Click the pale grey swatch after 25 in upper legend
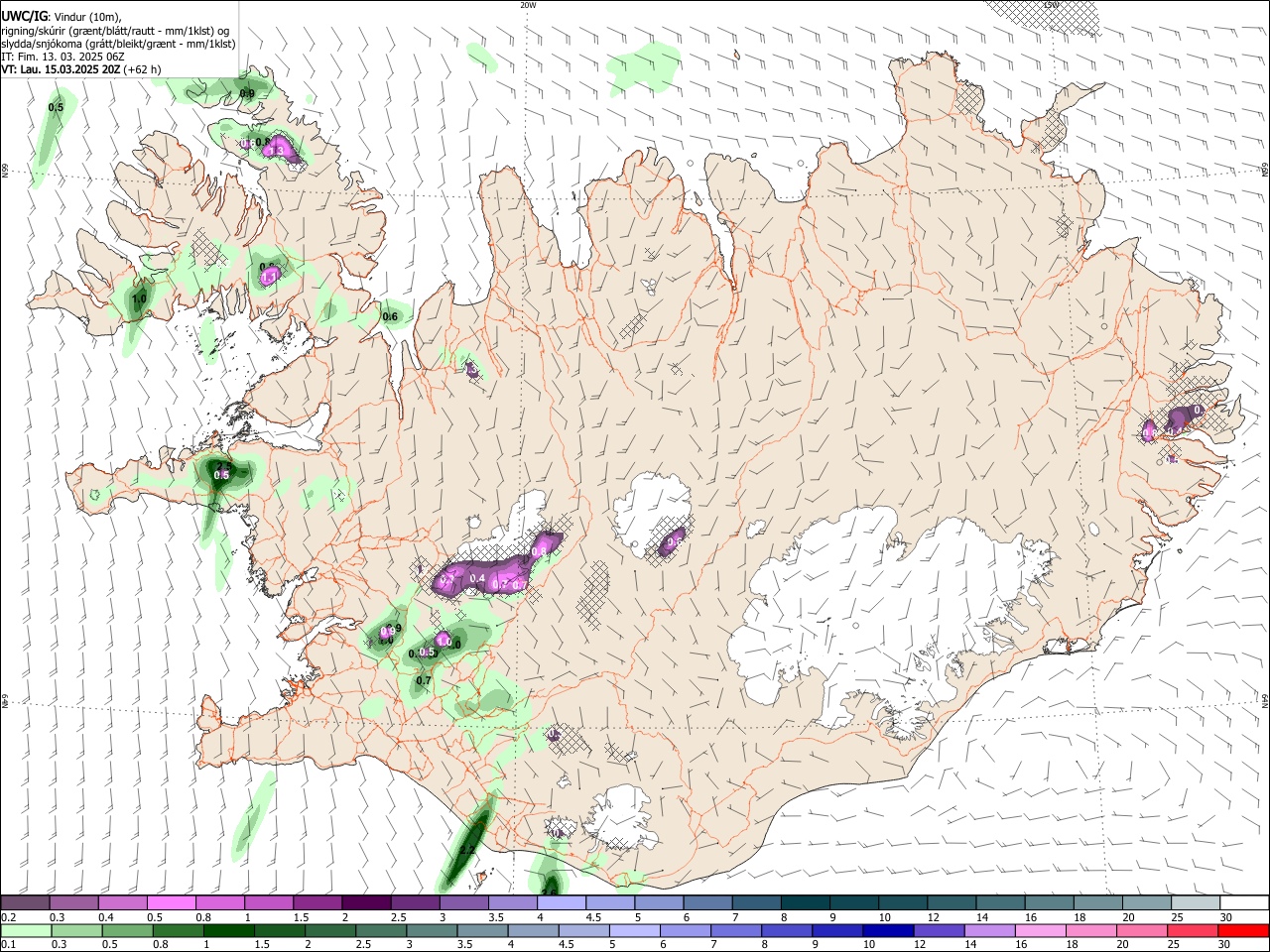The image size is (1270, 952). (1196, 902)
